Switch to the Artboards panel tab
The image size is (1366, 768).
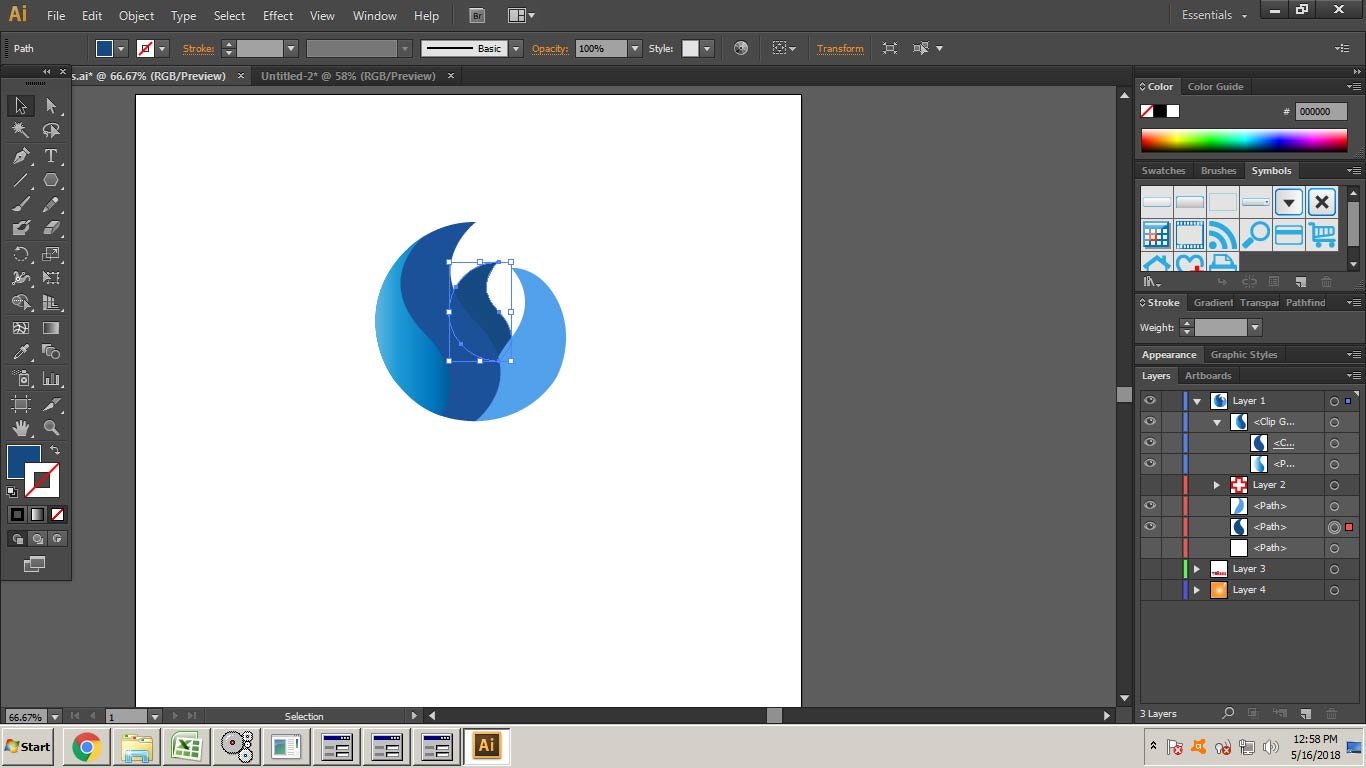click(x=1208, y=376)
